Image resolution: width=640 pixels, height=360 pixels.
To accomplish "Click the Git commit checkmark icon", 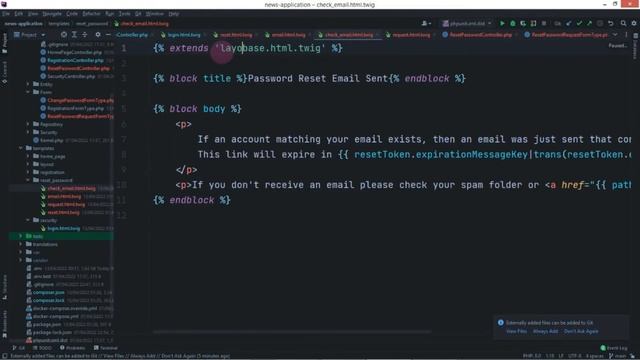I will (579, 24).
